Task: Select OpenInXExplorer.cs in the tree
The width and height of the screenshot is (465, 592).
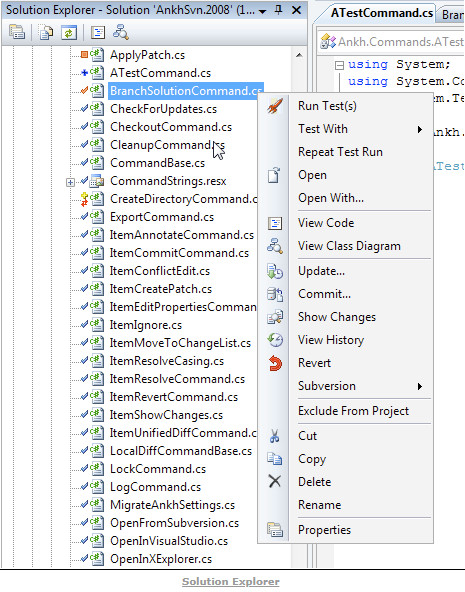Action: [x=161, y=559]
